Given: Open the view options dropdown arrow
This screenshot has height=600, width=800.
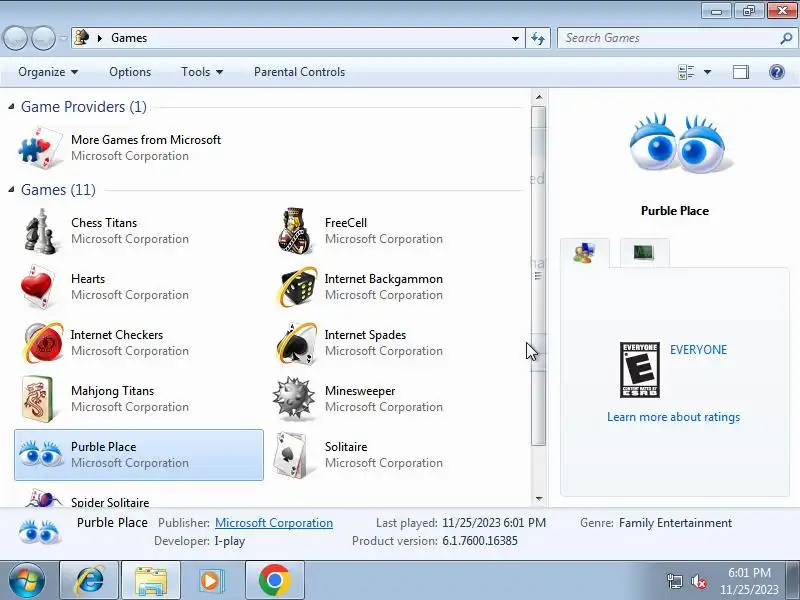Looking at the screenshot, I should pyautogui.click(x=707, y=72).
